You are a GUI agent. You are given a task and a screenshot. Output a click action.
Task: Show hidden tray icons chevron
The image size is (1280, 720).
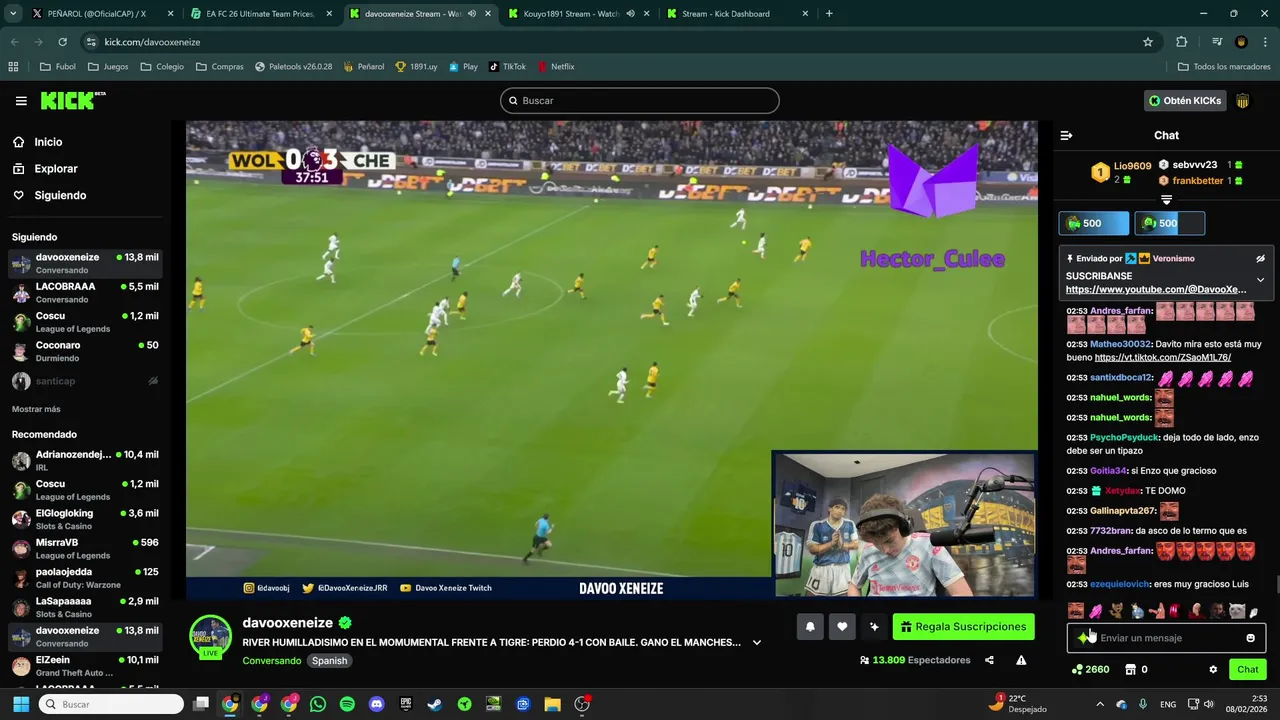tap(1100, 704)
